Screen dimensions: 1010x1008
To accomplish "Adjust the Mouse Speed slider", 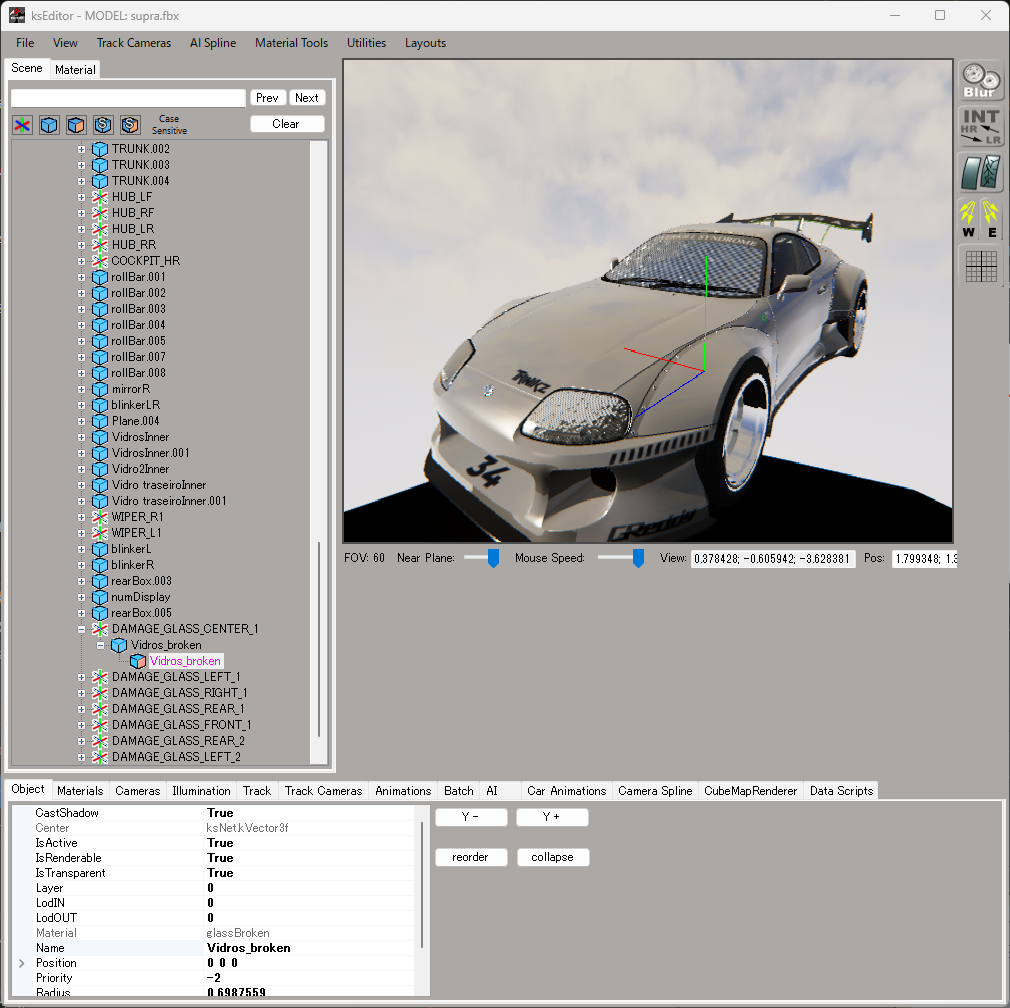I will pos(638,558).
